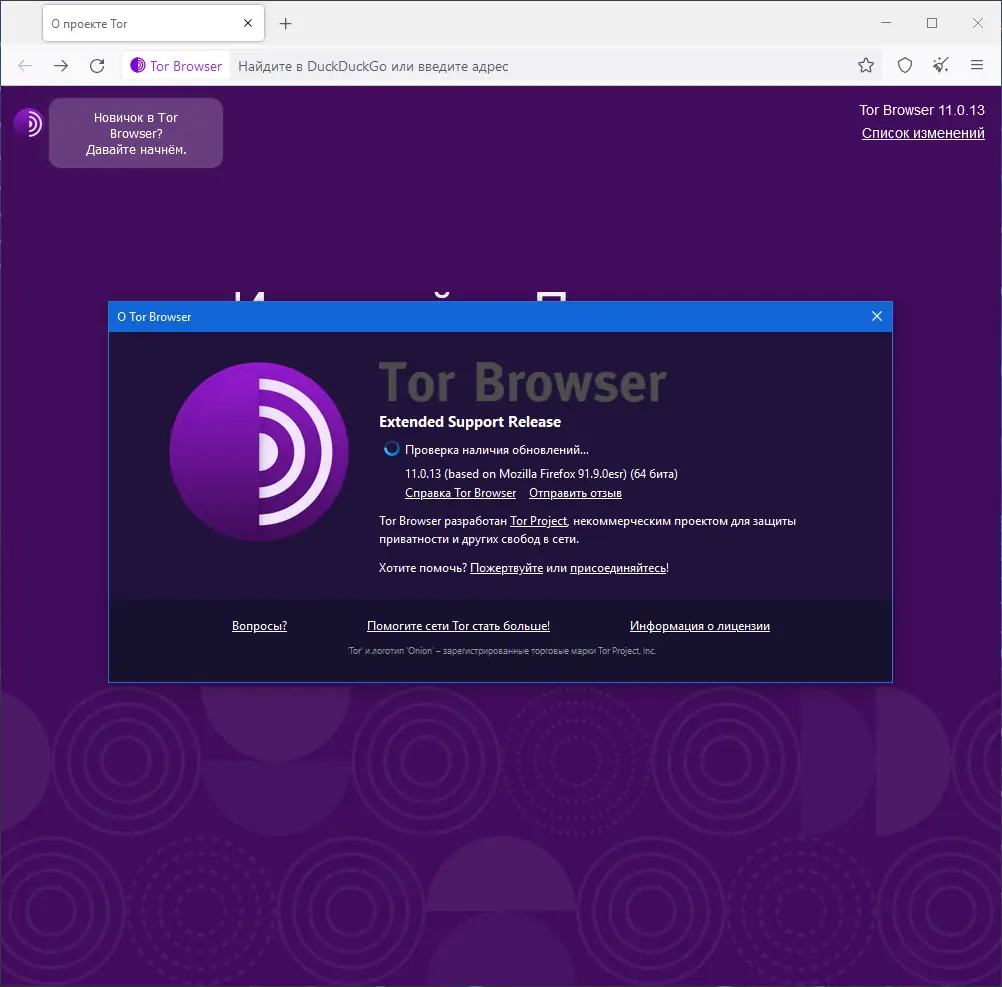1002x987 pixels.
Task: Reload the current page
Action: coord(97,66)
